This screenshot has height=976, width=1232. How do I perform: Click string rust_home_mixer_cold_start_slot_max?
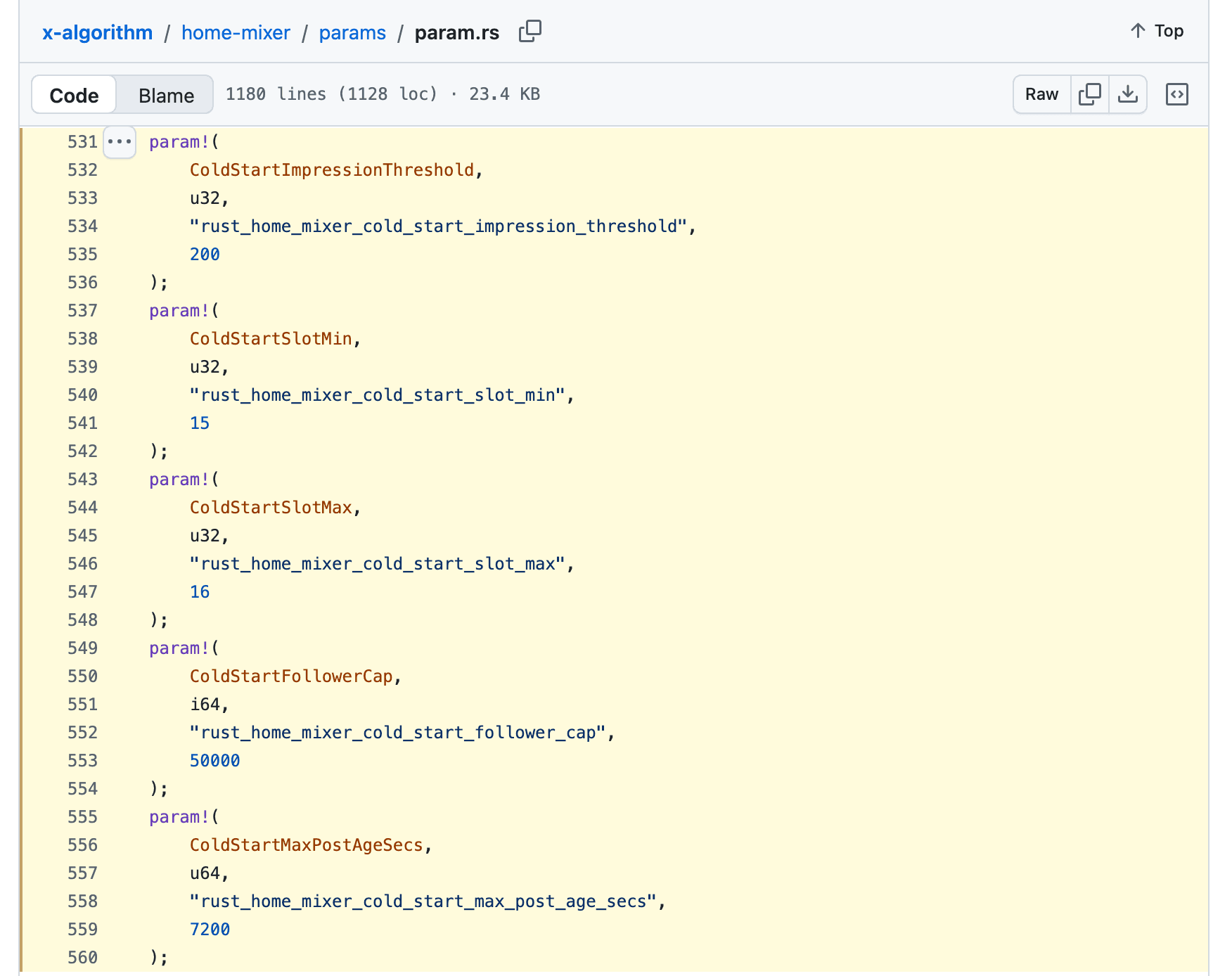click(378, 564)
